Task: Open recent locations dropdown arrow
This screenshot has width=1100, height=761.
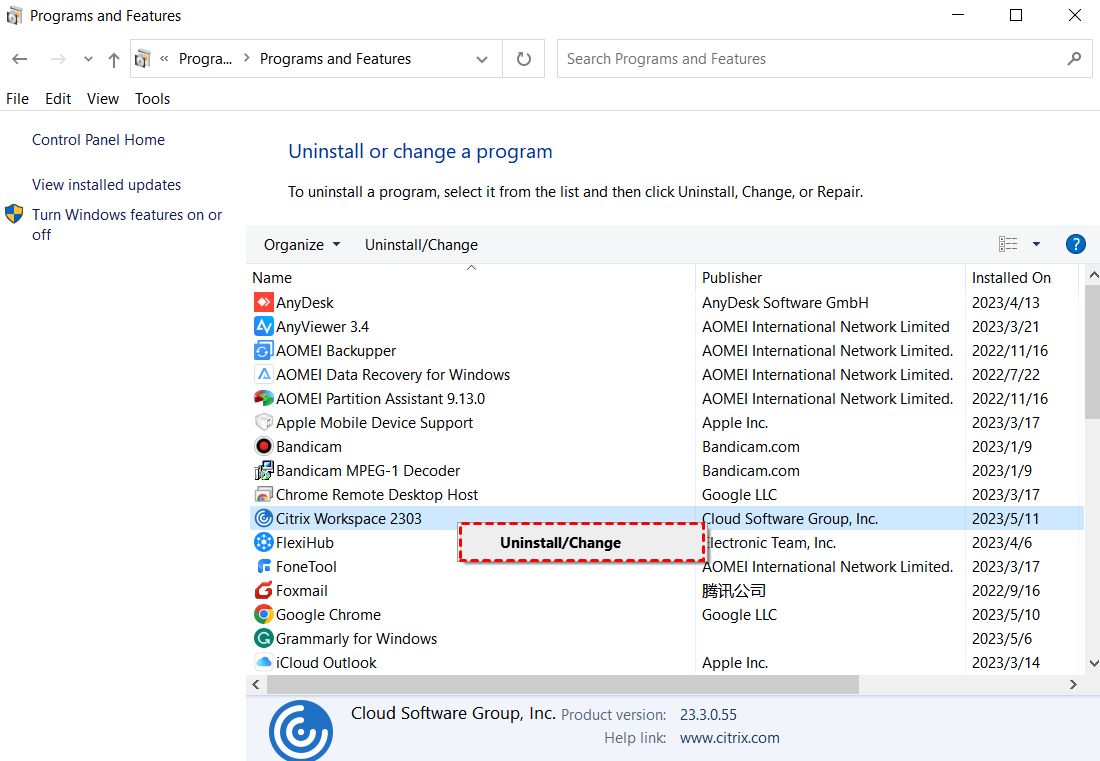Action: pos(88,60)
